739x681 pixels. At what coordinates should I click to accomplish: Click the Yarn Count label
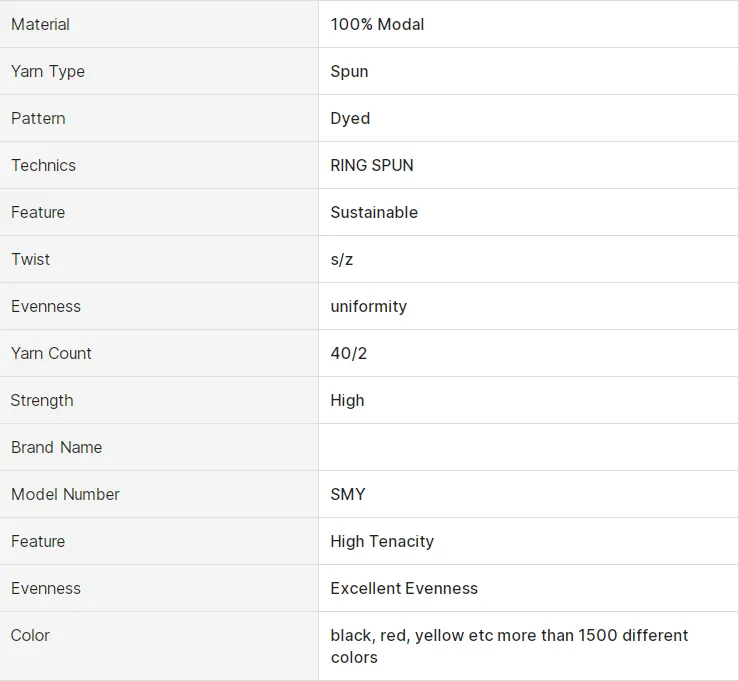coord(51,353)
